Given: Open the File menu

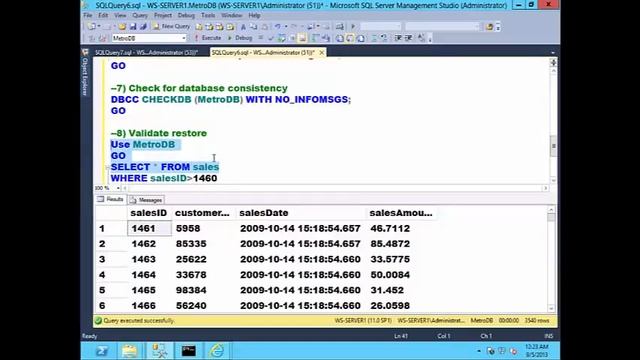Looking at the screenshot, I should tap(88, 16).
